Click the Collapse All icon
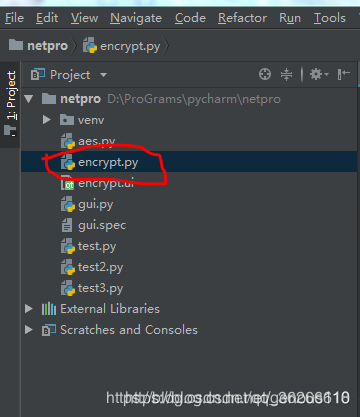 click(286, 74)
